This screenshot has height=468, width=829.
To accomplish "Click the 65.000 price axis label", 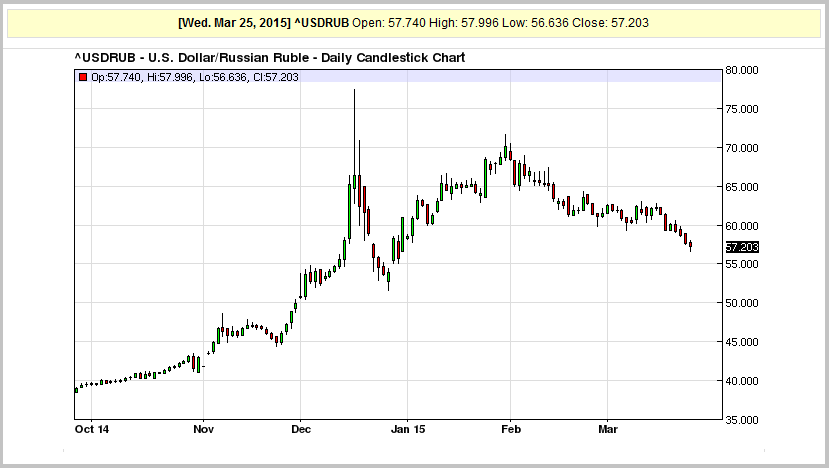I will (742, 187).
